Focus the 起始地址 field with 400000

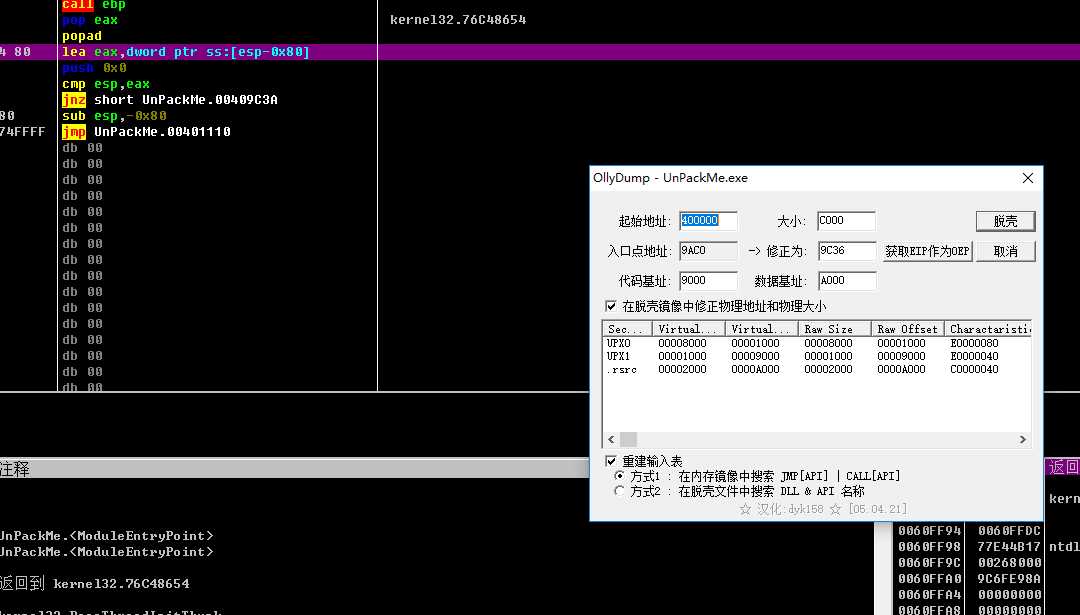point(708,220)
